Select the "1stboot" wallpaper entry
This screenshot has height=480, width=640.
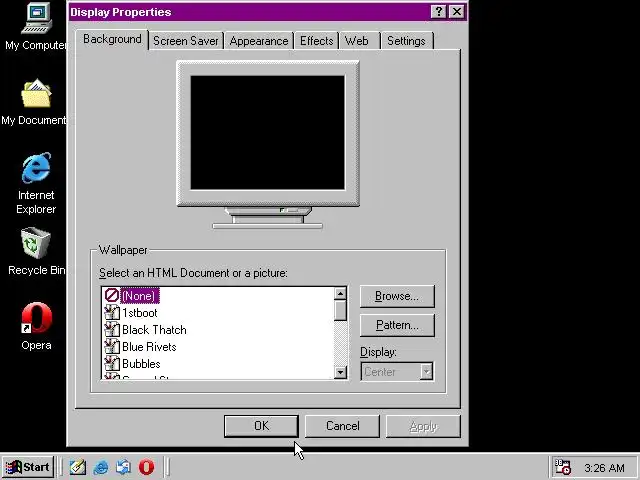[x=140, y=313]
